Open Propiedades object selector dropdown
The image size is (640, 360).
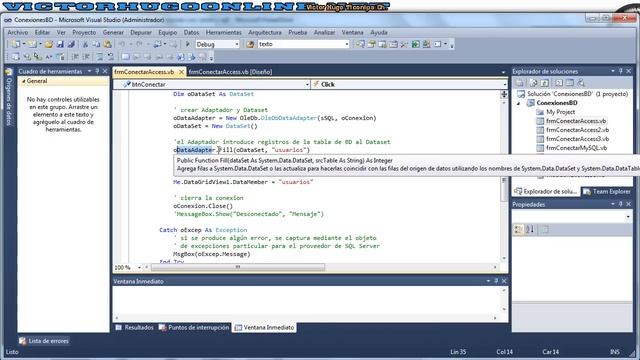click(628, 217)
